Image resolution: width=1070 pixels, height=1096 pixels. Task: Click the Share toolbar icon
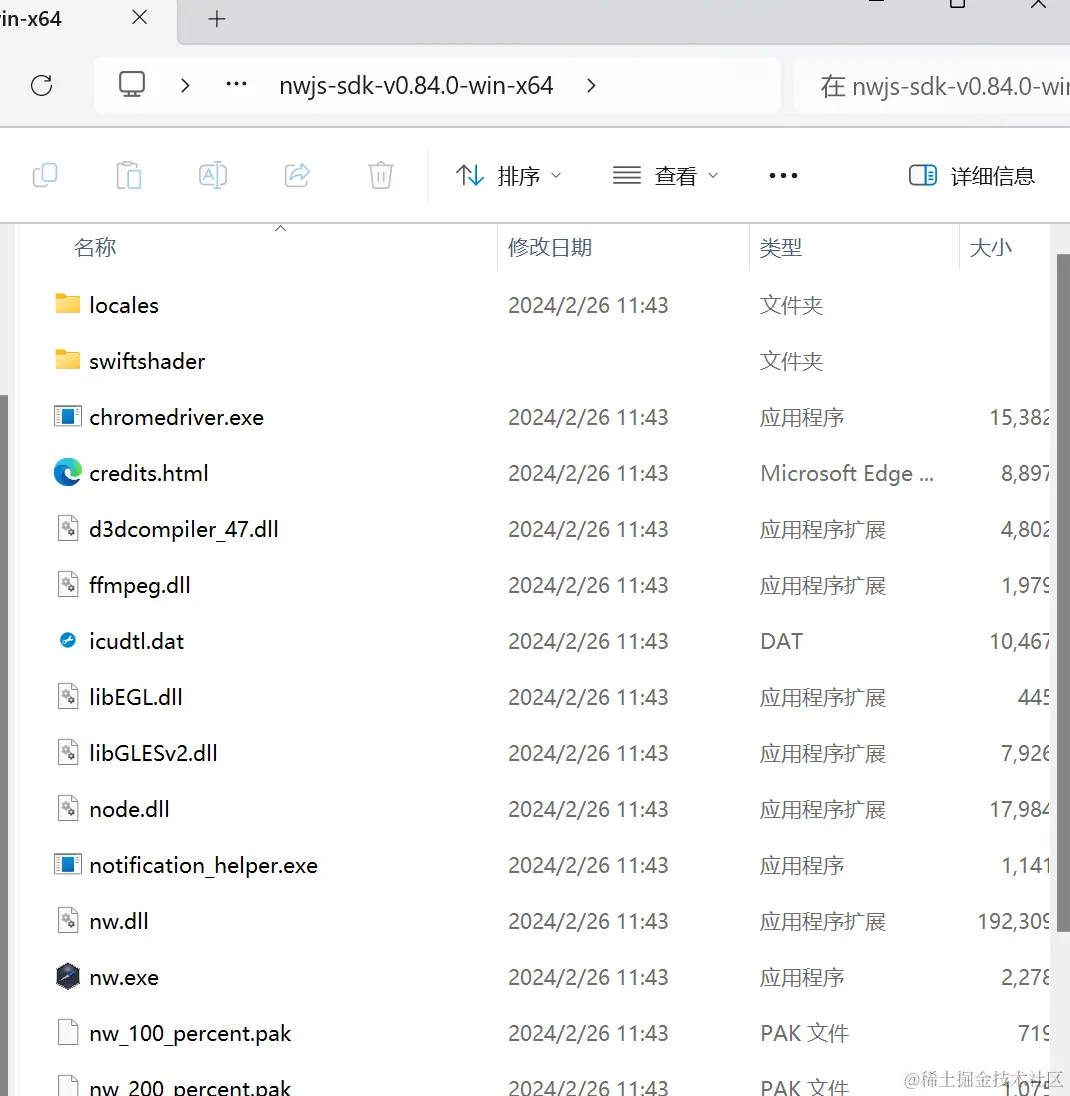click(x=297, y=175)
